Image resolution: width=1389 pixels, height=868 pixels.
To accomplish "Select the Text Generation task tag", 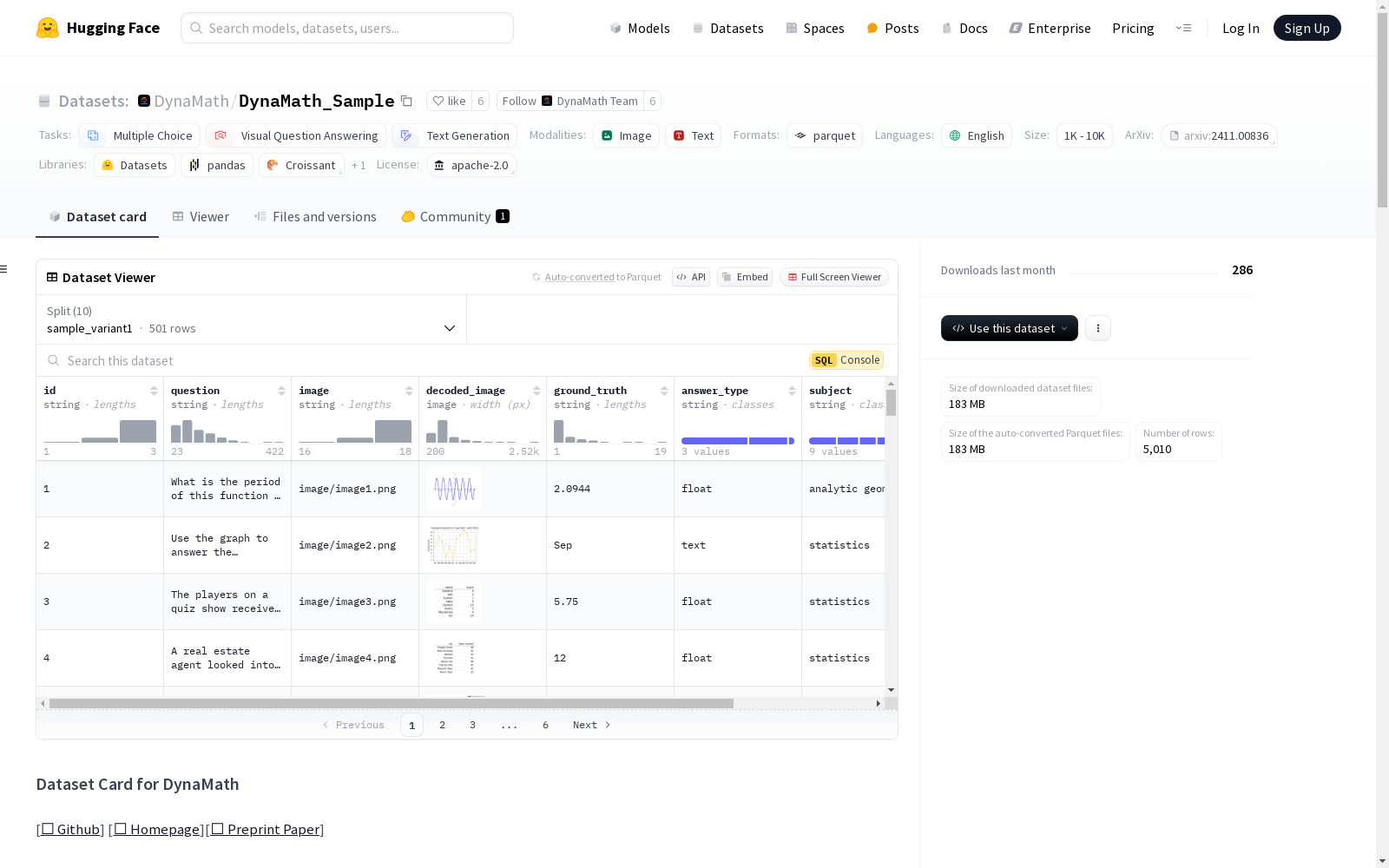I will 454,135.
